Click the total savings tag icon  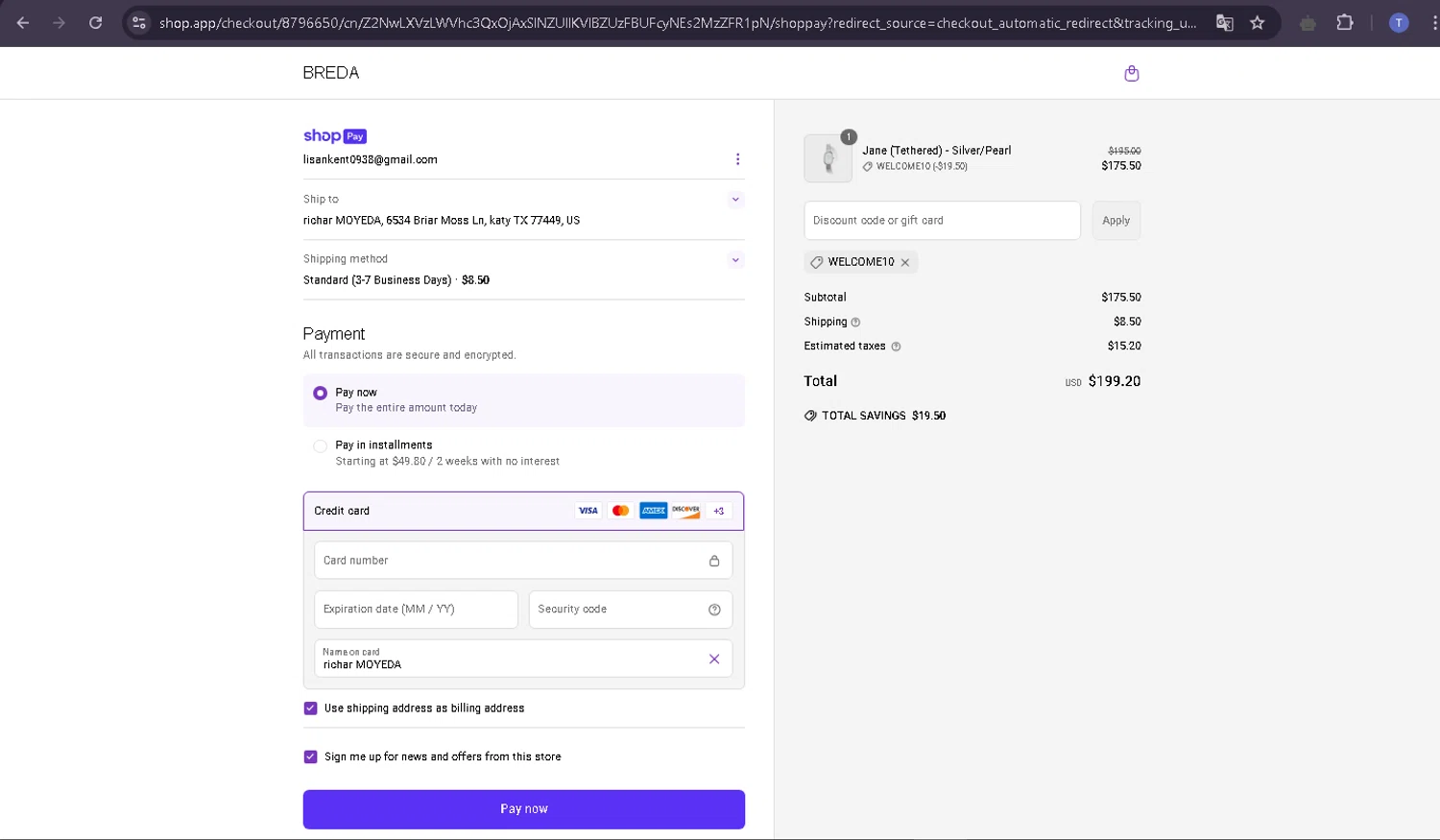click(x=810, y=416)
